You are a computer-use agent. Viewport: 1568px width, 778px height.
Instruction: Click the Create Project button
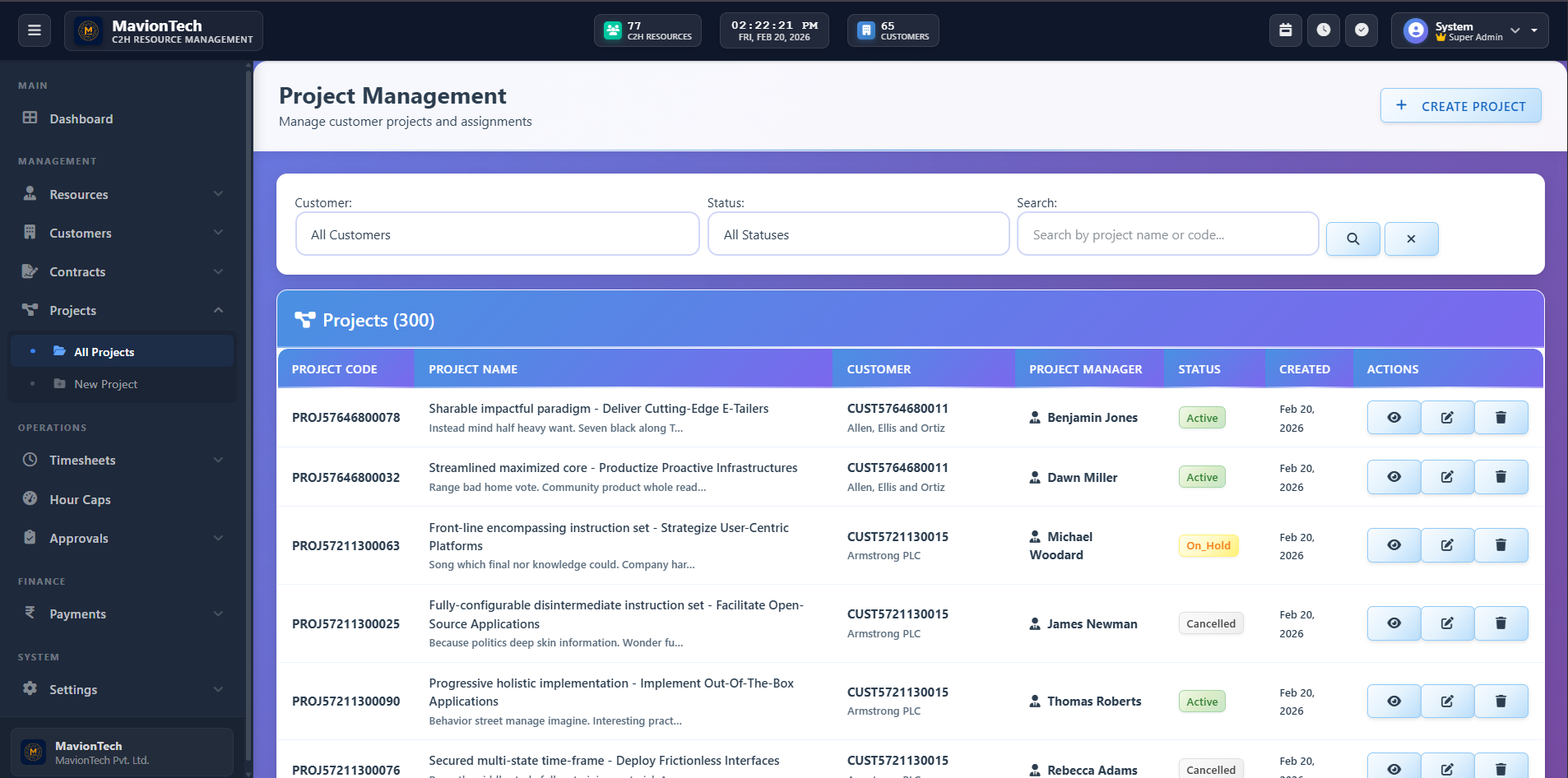1460,106
